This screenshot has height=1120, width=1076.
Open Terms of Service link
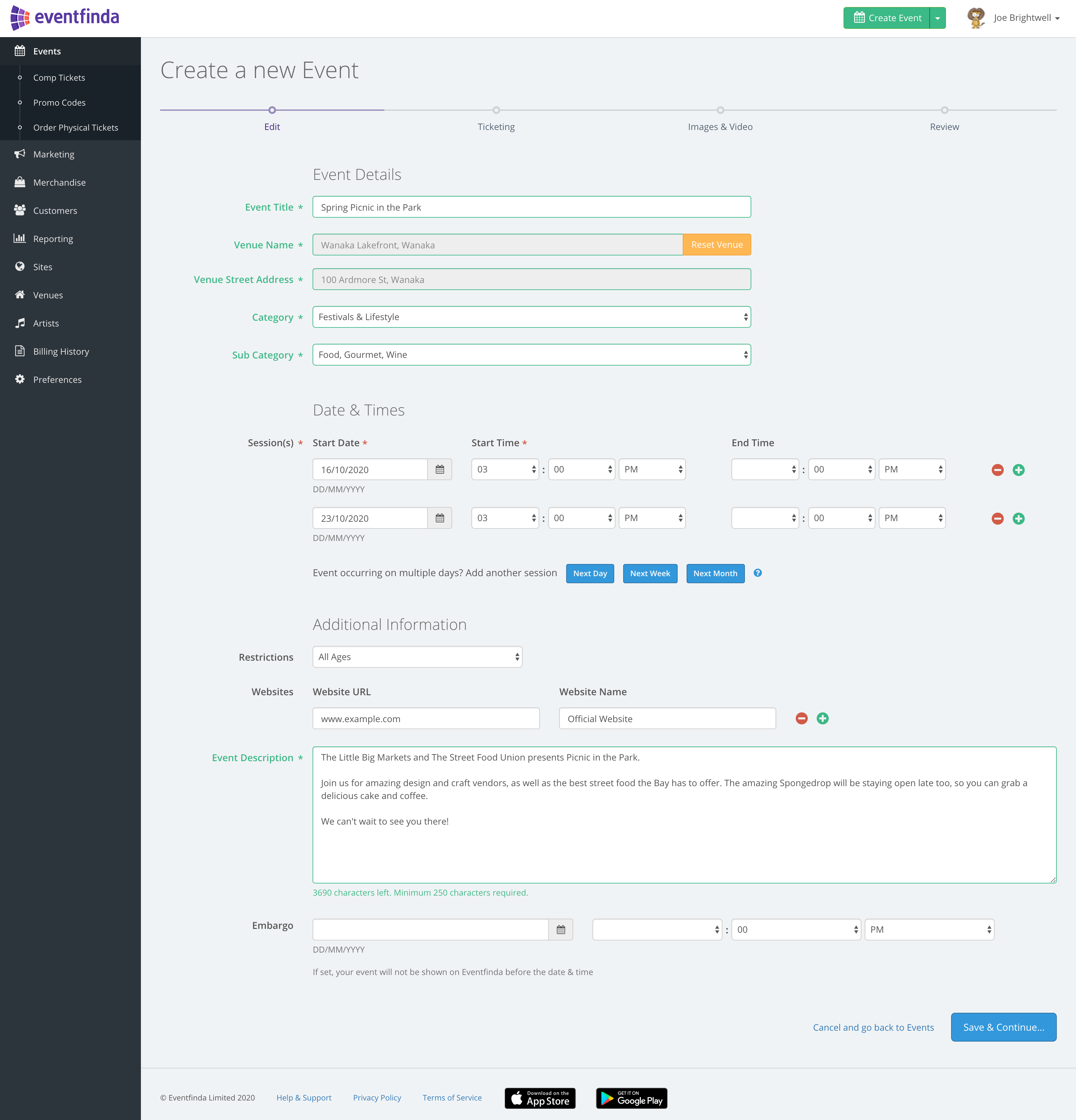[452, 1098]
